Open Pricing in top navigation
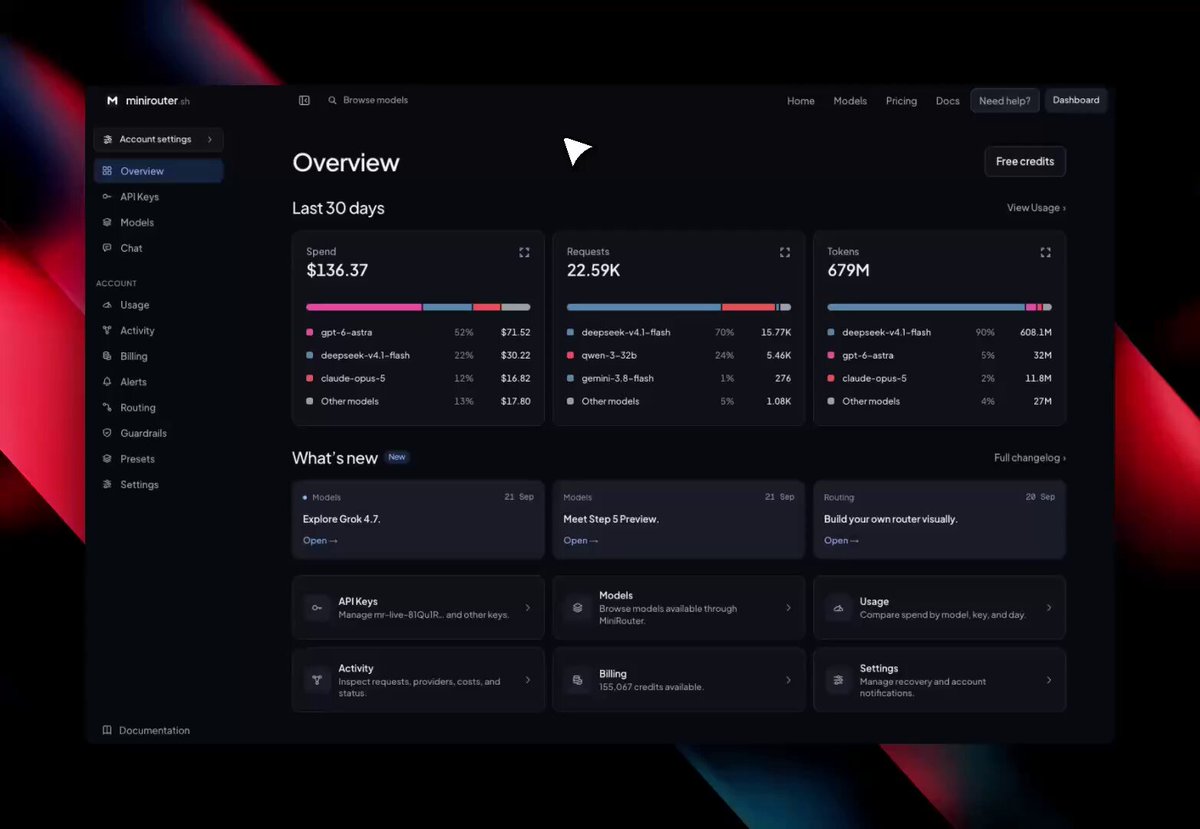 tap(901, 101)
